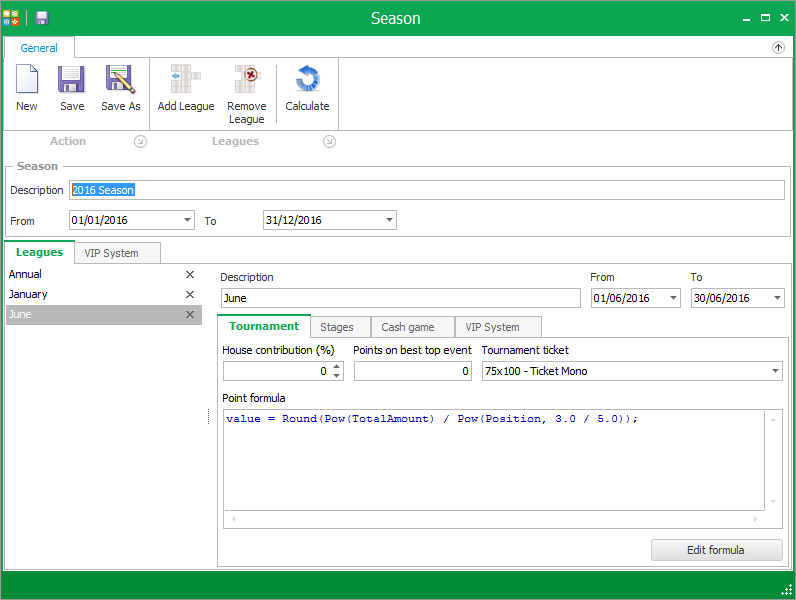Click the Points on best top event field
Image resolution: width=796 pixels, height=600 pixels.
413,371
